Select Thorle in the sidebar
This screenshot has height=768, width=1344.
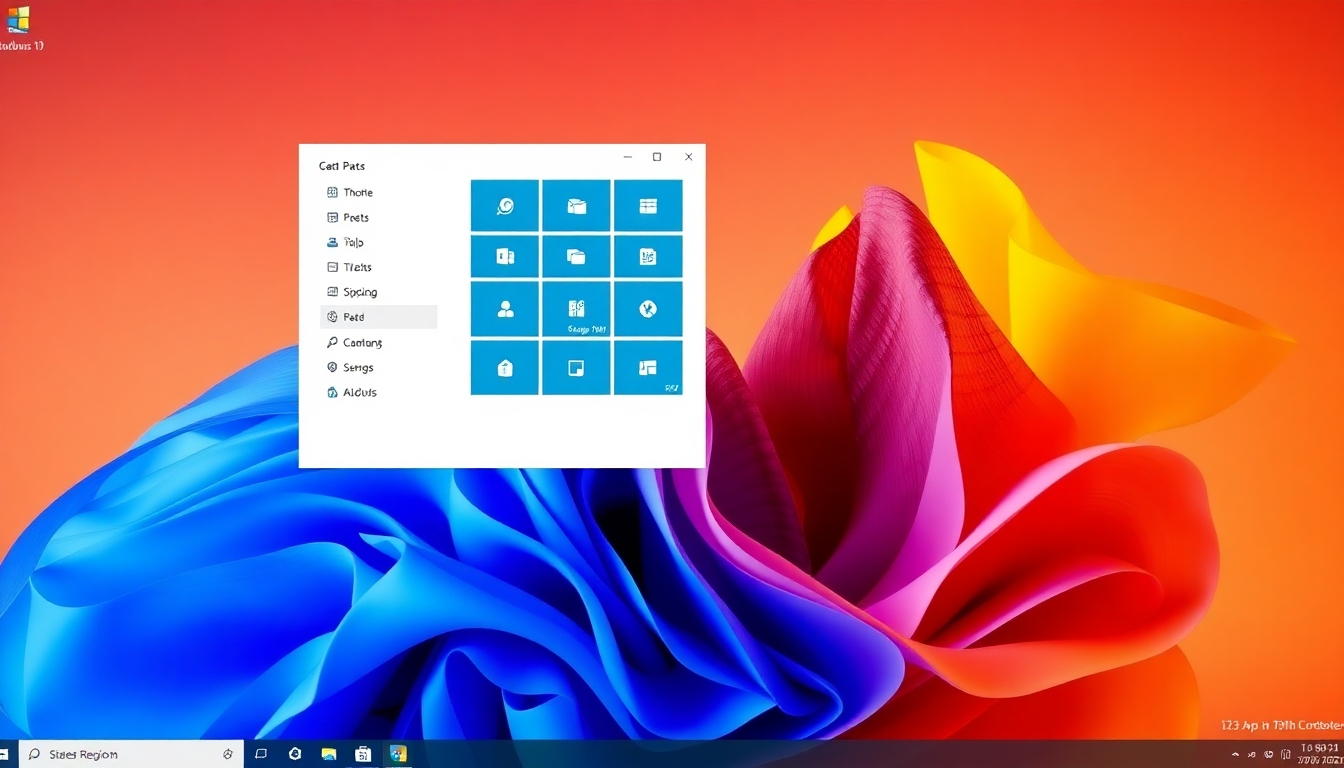tap(357, 192)
